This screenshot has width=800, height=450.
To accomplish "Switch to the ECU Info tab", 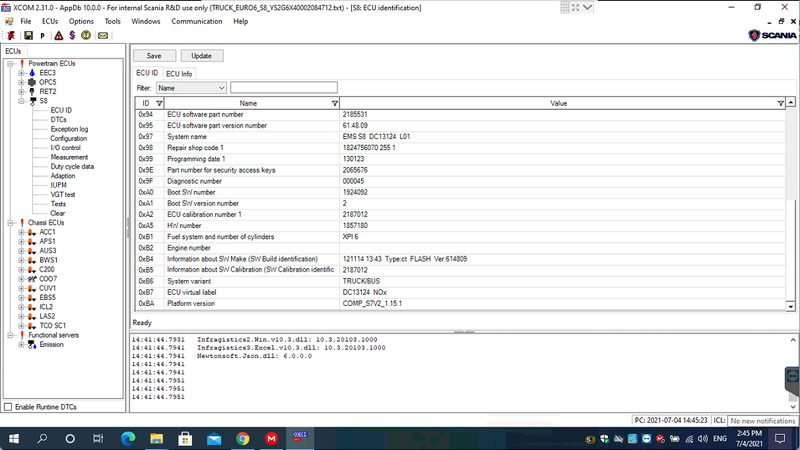I will point(179,74).
